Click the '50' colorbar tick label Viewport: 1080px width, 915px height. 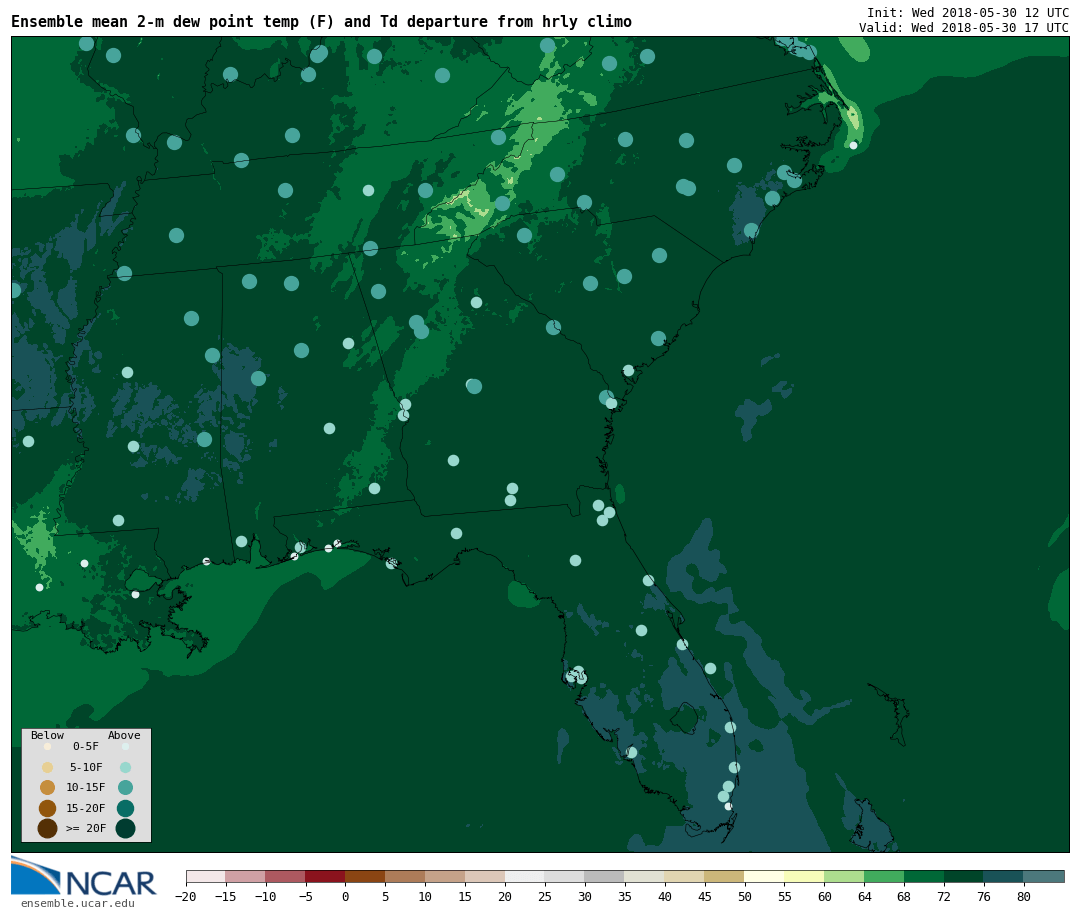click(x=745, y=896)
